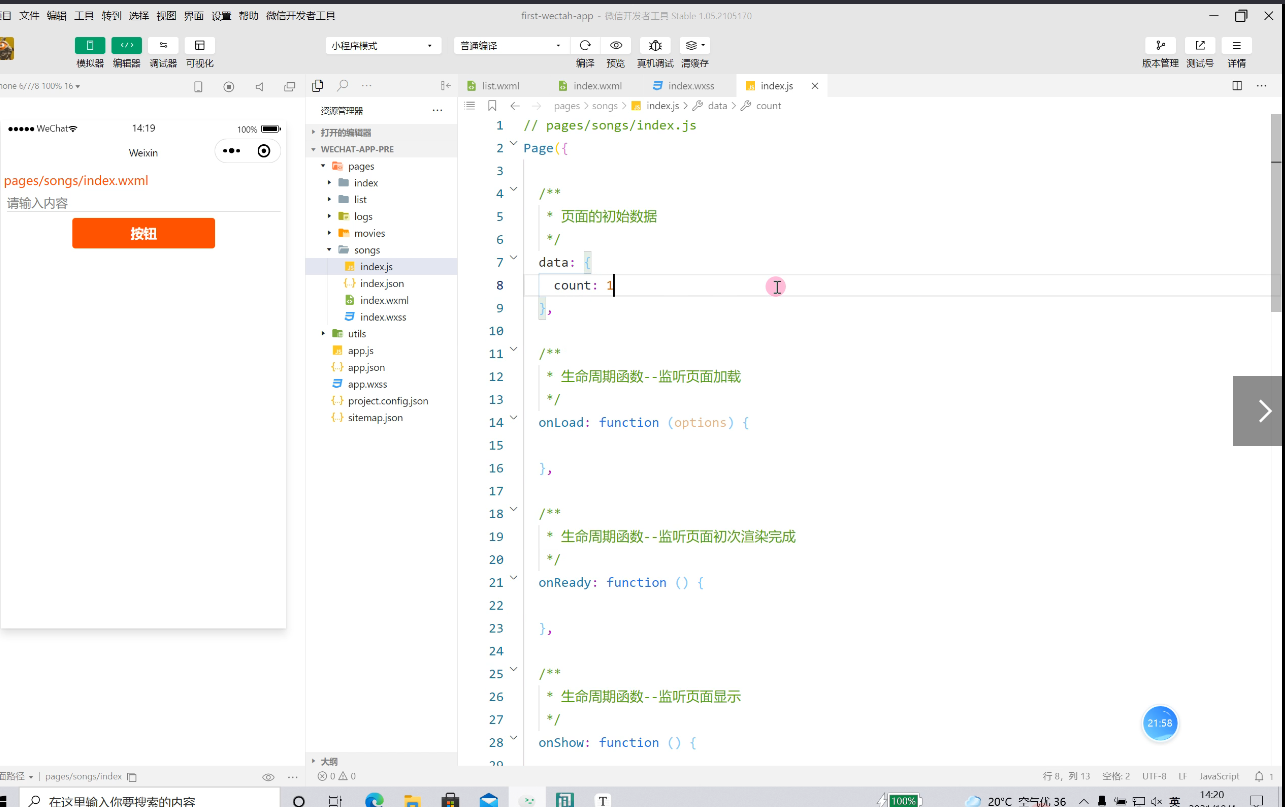Open the 帮助 menu

pyautogui.click(x=248, y=16)
